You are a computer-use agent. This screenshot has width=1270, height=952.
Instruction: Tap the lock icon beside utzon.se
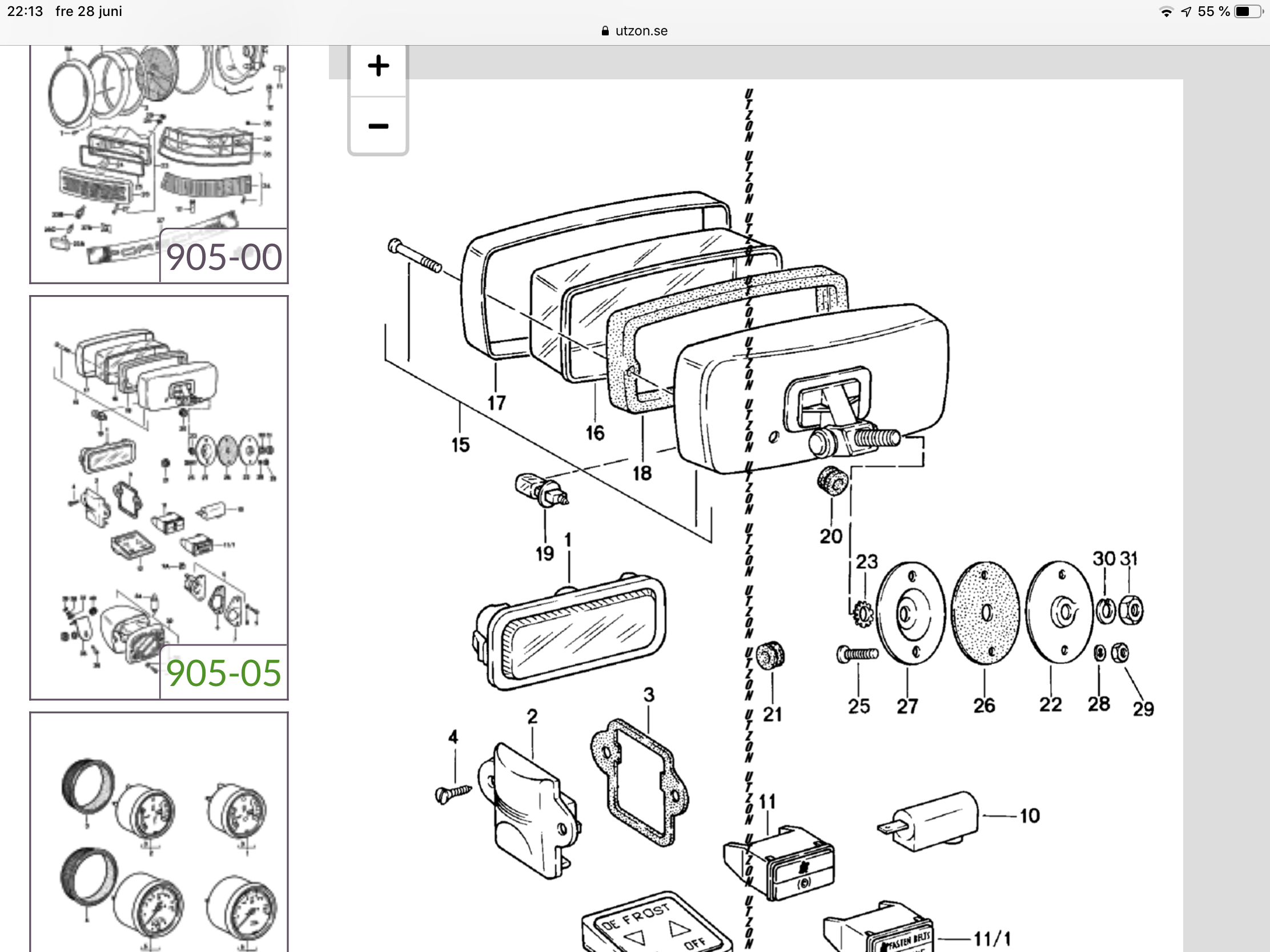[605, 31]
